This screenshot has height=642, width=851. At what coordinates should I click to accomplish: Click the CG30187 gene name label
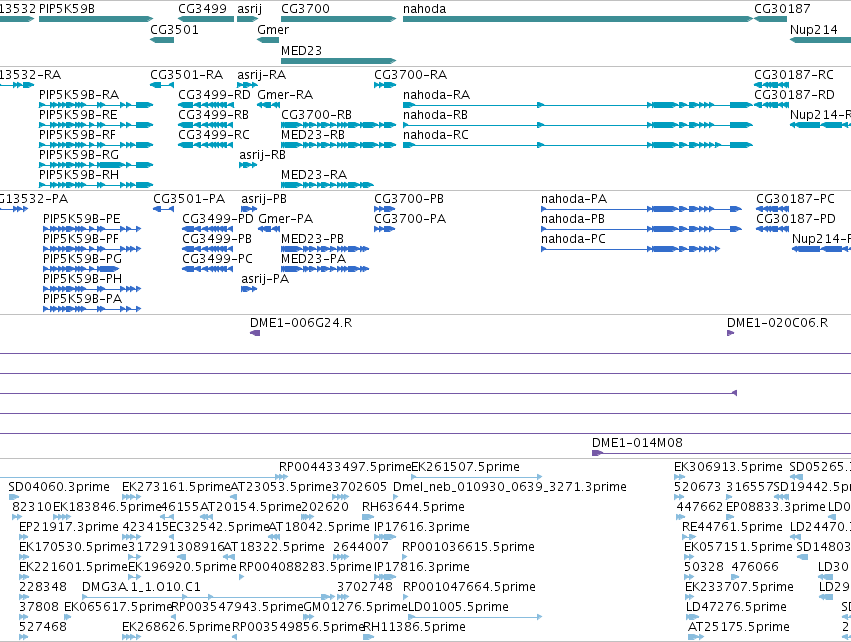[x=782, y=9]
